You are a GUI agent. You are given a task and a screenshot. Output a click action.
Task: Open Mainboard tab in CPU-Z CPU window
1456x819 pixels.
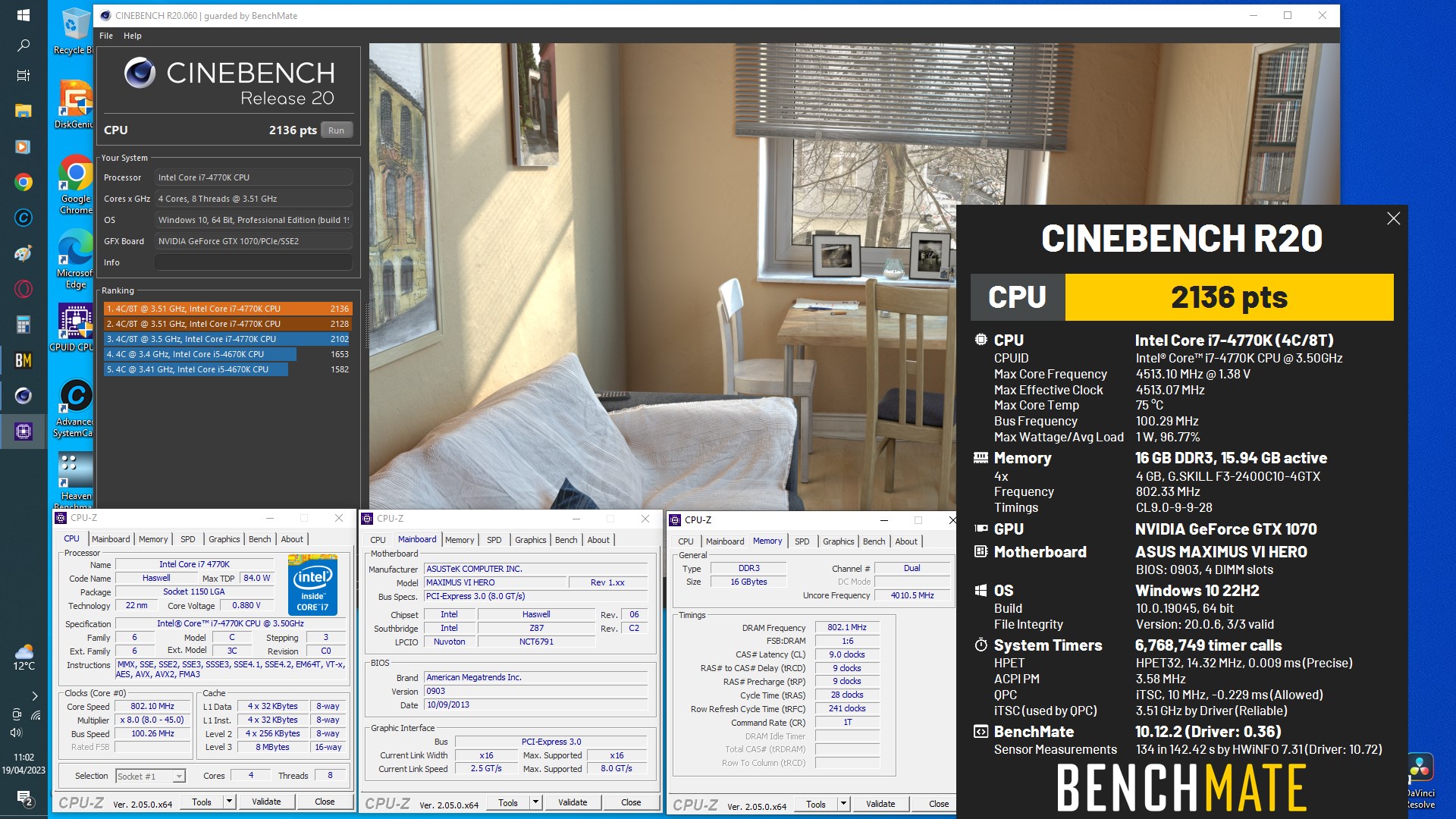[x=111, y=539]
